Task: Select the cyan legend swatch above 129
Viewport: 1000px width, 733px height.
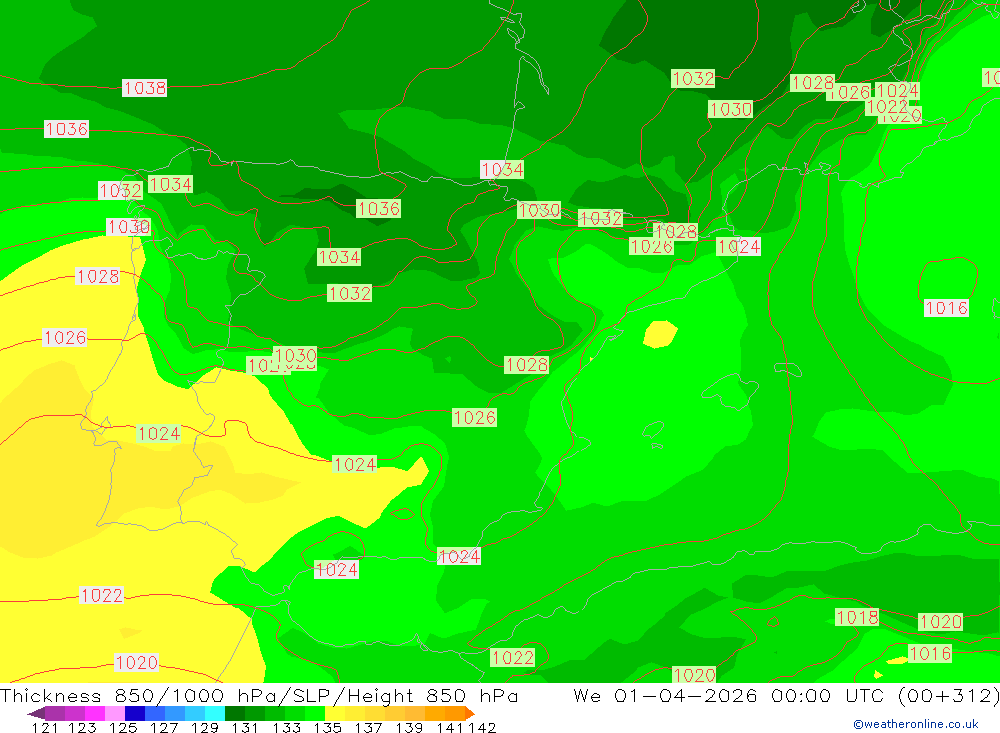Action: click(x=215, y=713)
